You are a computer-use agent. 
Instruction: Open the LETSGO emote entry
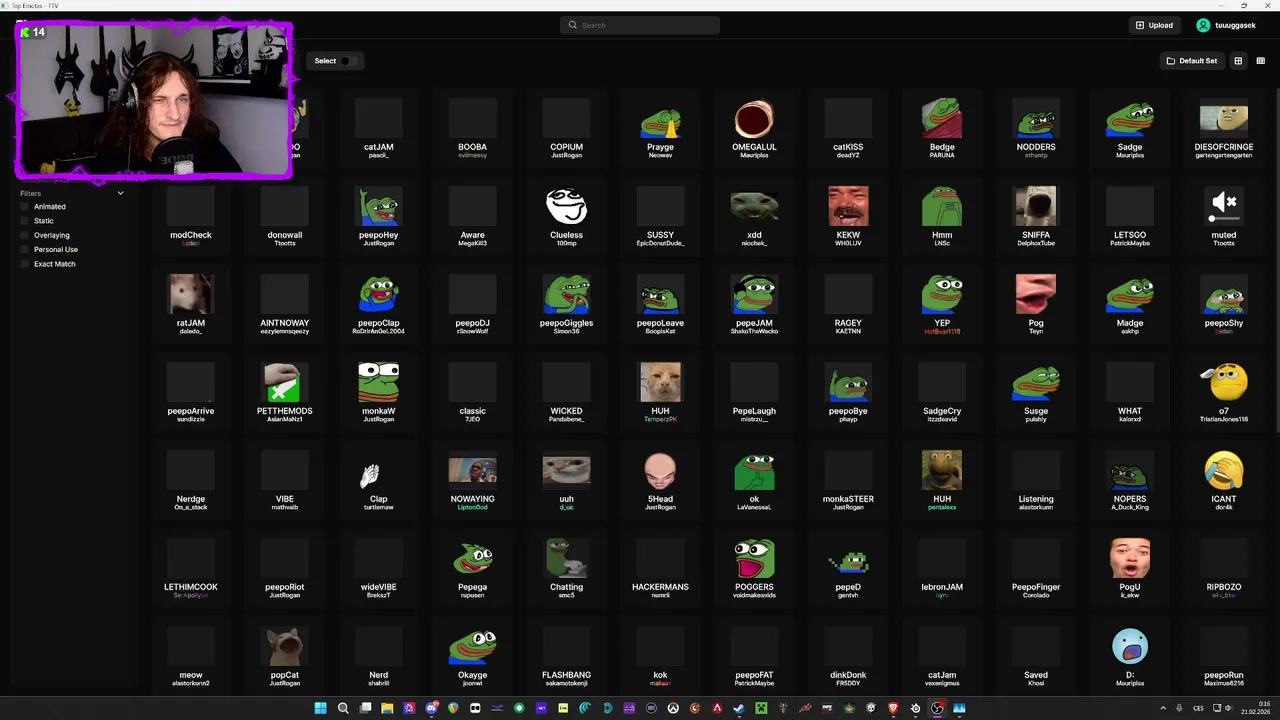[1130, 215]
